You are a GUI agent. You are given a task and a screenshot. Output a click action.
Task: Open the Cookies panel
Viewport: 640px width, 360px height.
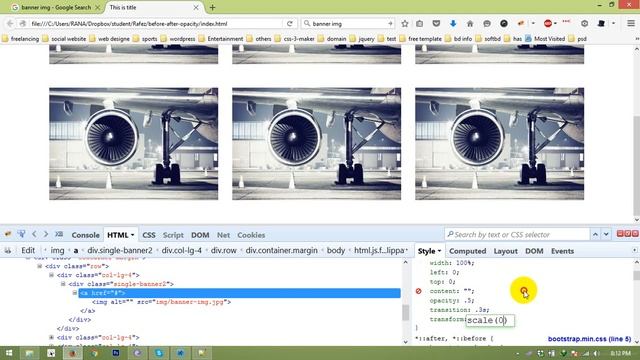point(251,235)
